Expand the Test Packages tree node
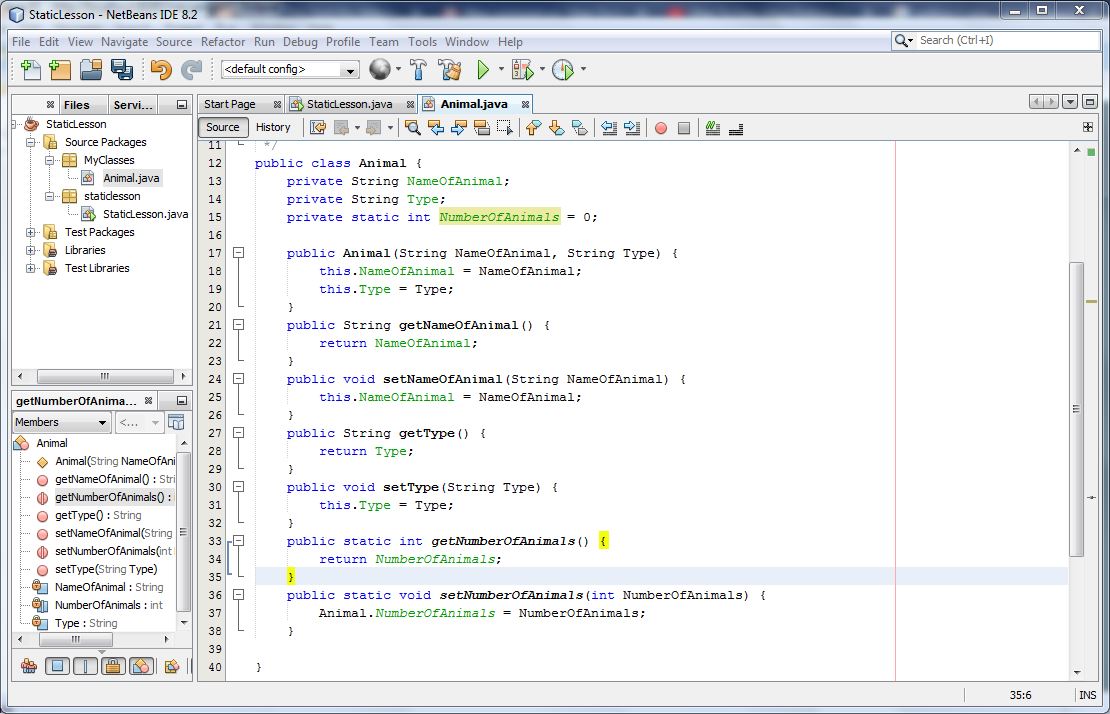 pos(30,232)
